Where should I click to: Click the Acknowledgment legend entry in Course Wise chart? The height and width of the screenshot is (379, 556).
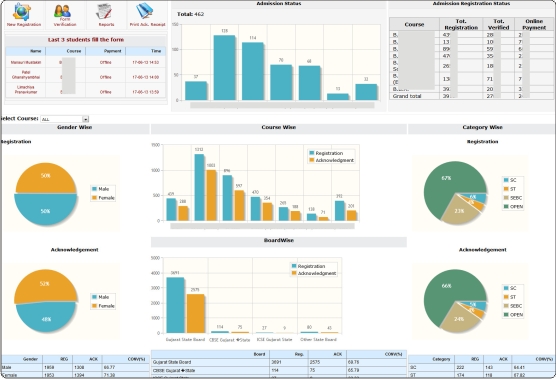pyautogui.click(x=331, y=160)
